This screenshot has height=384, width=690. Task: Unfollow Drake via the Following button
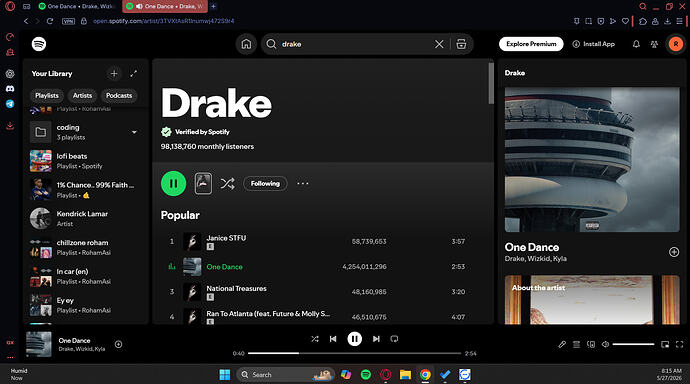click(x=265, y=183)
